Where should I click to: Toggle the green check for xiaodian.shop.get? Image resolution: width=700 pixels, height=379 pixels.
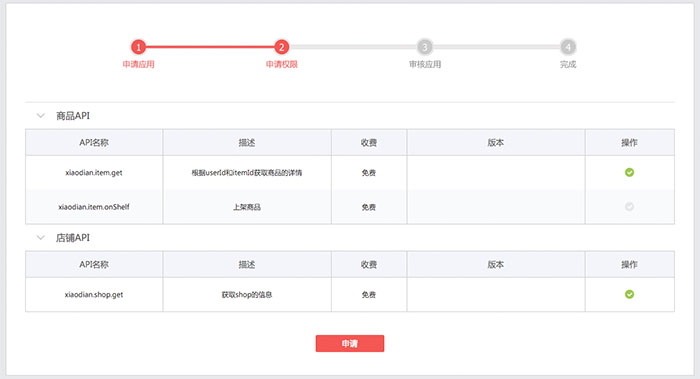pos(629,294)
